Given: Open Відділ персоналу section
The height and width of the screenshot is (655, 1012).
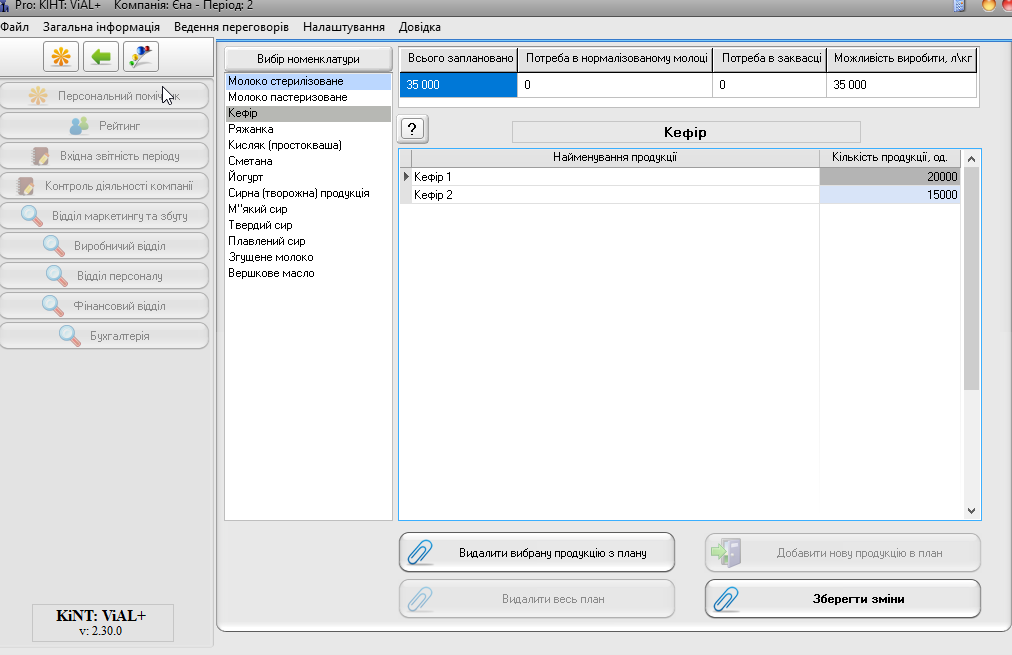Looking at the screenshot, I should pos(105,276).
